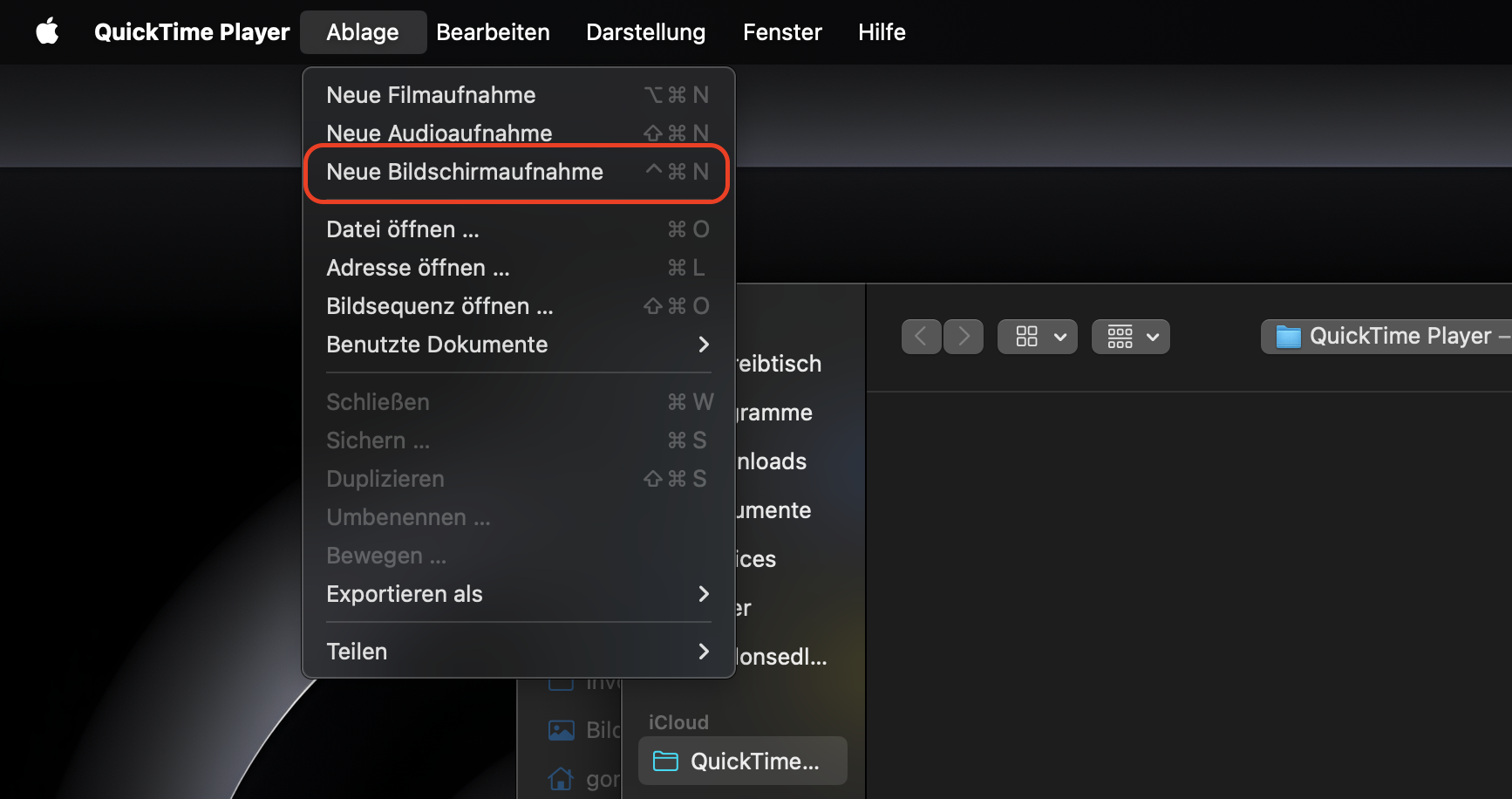Click the sidebar item ending in 'ices'
1512x799 pixels.
(x=756, y=559)
